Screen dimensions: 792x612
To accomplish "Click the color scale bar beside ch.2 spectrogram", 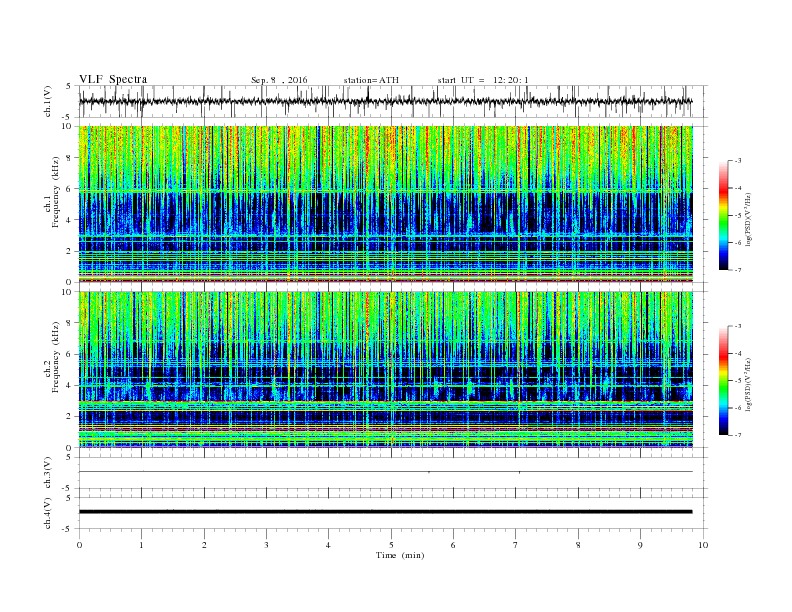I will click(723, 380).
